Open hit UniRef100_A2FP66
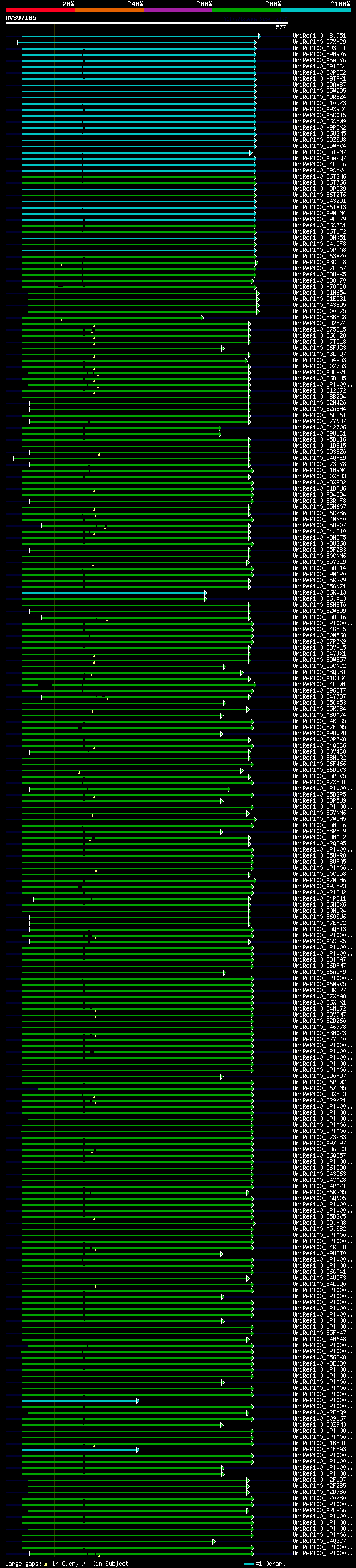The image size is (356, 1568). click(319, 1510)
